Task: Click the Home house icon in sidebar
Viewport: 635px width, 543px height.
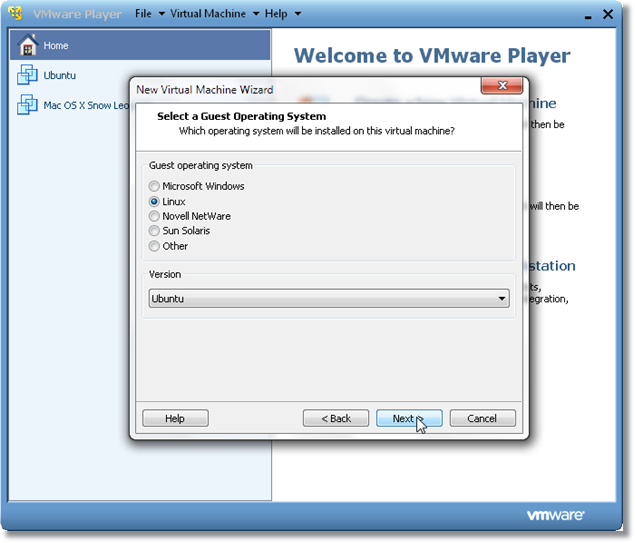Action: 28,45
